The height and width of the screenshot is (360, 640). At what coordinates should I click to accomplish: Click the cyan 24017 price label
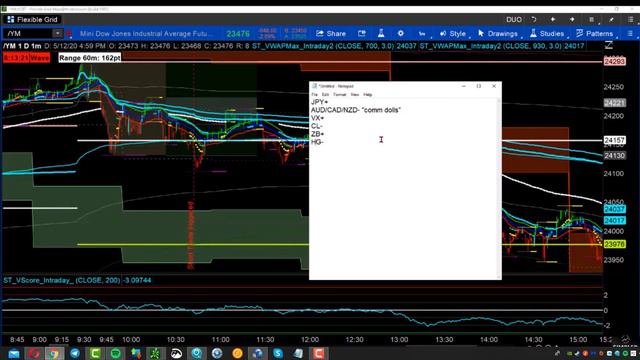tap(614, 220)
